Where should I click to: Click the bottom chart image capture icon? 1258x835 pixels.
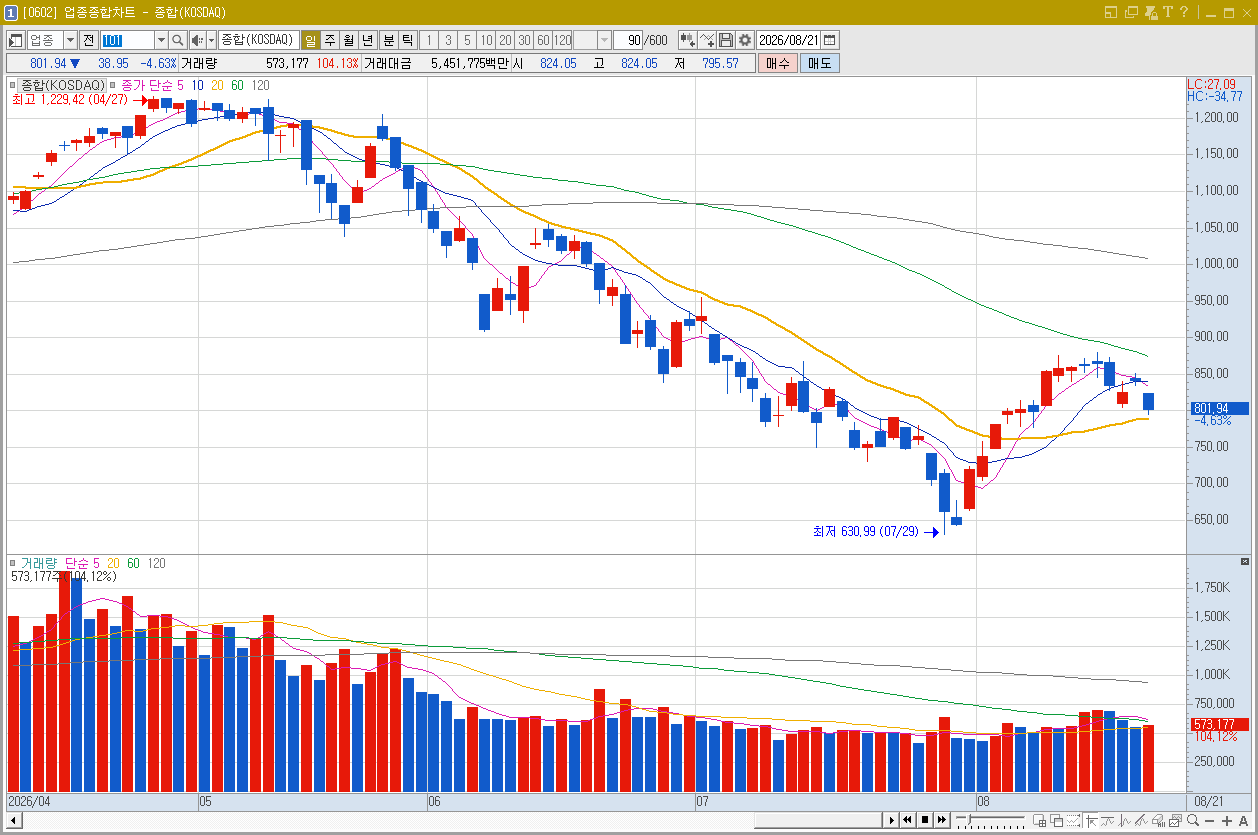[x=1175, y=820]
